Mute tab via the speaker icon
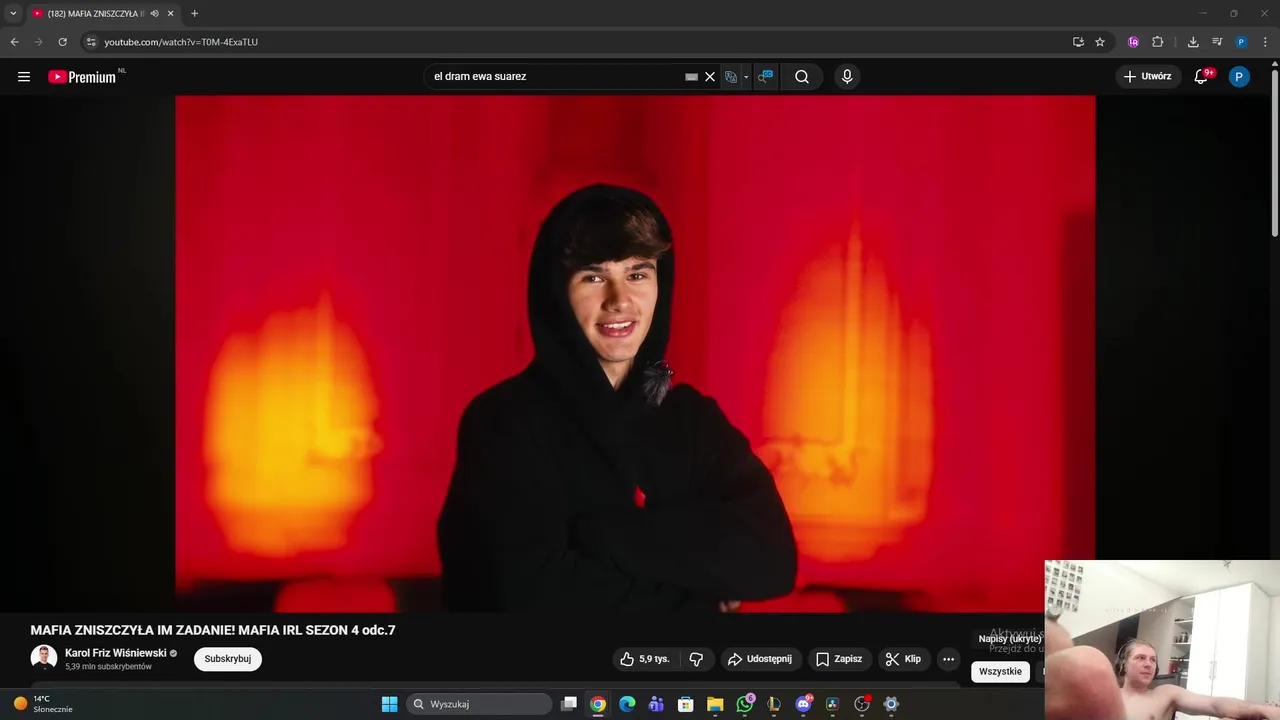 pyautogui.click(x=154, y=13)
